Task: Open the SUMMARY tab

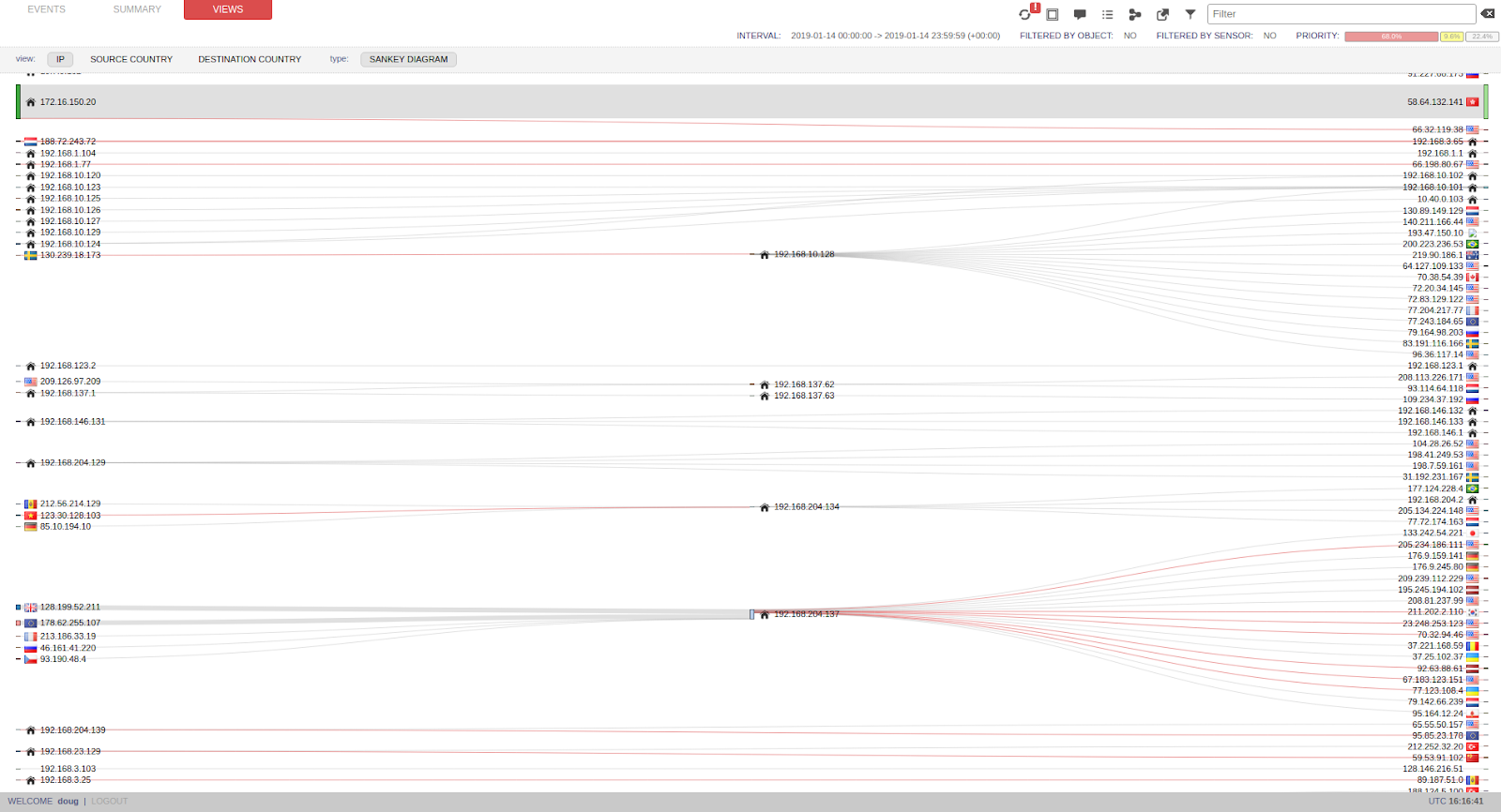Action: (x=137, y=9)
